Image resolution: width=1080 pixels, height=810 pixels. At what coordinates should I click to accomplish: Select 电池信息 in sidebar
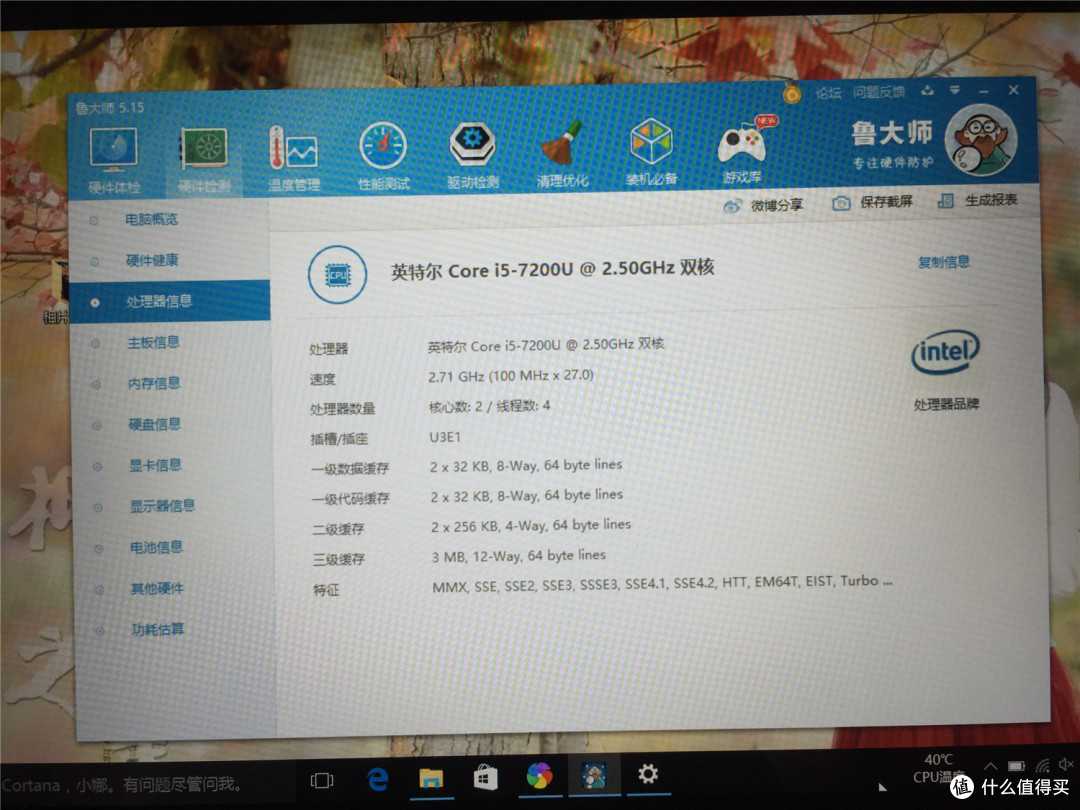[157, 548]
